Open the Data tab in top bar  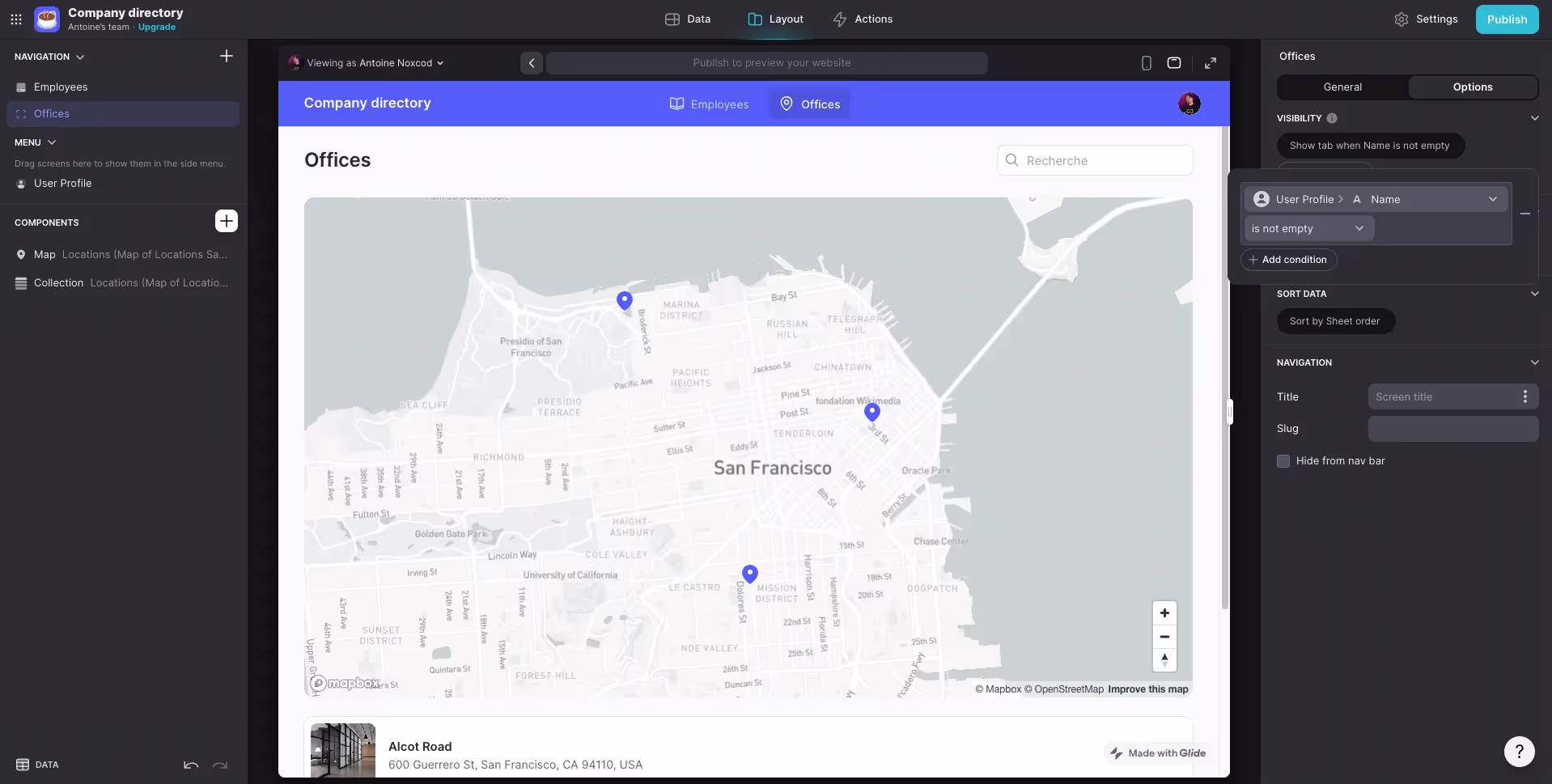688,19
